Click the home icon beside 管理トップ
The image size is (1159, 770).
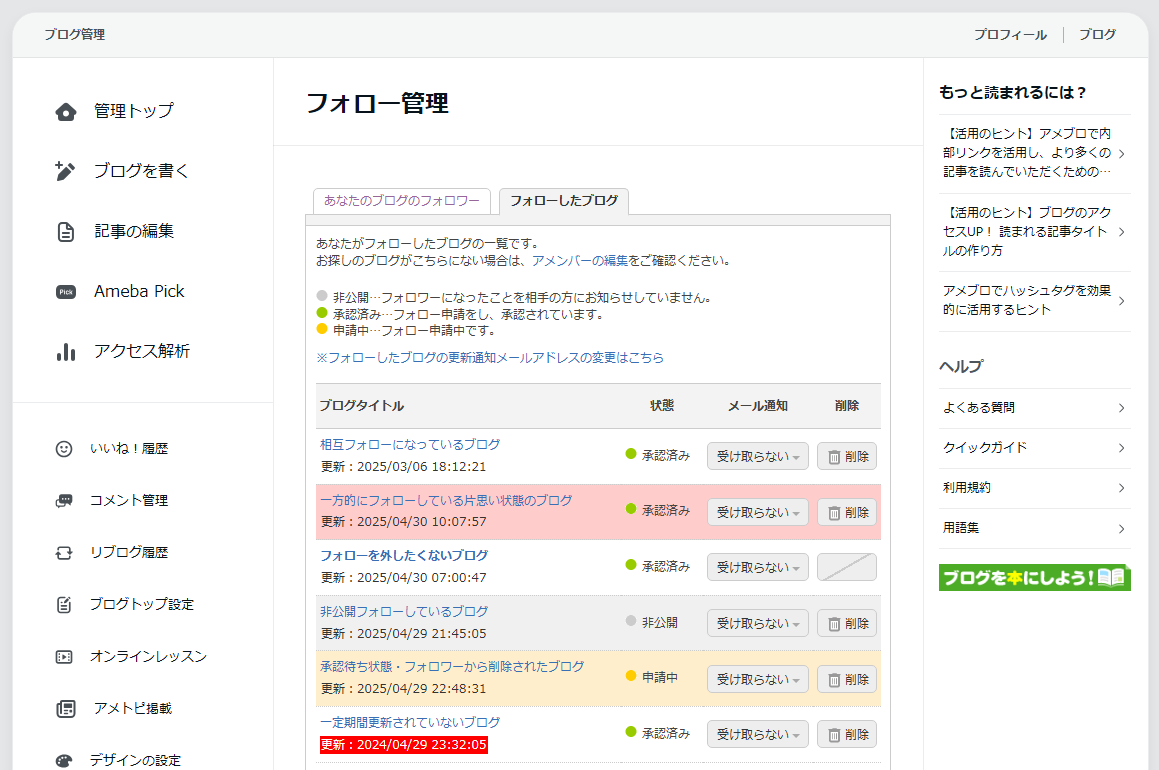click(66, 112)
